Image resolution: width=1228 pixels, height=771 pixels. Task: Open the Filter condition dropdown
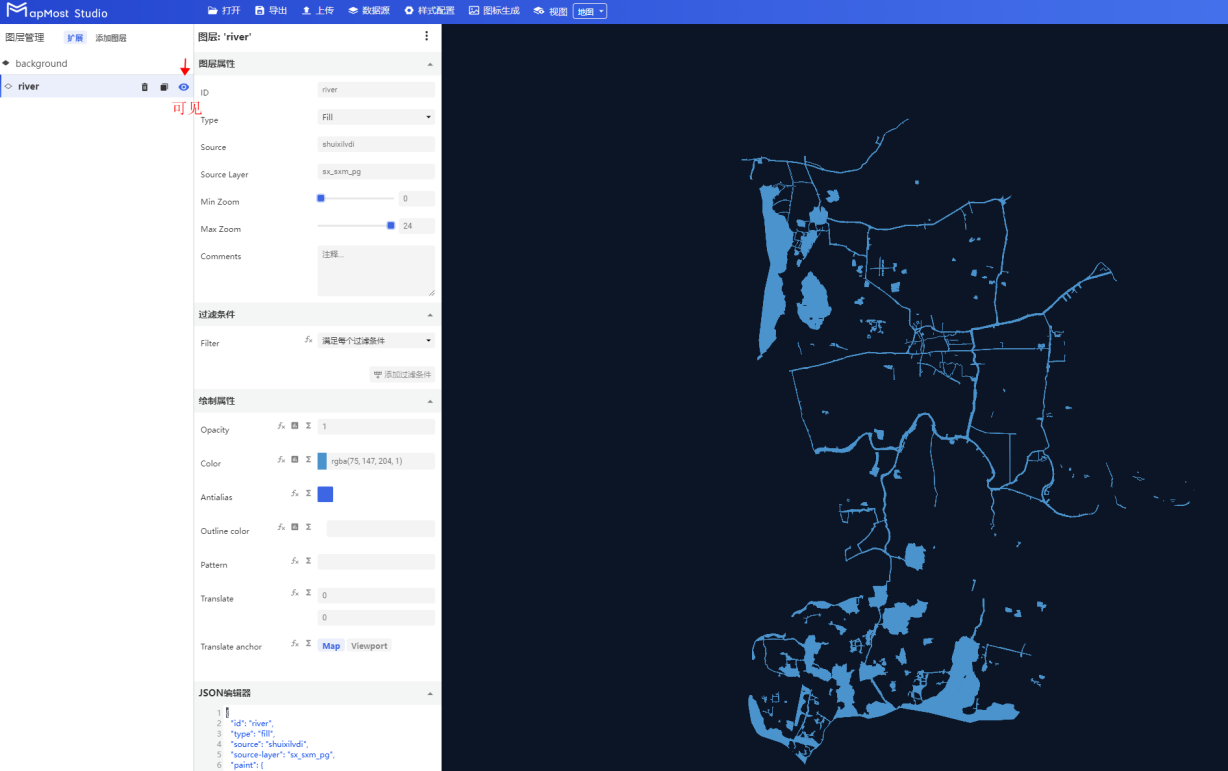point(376,341)
